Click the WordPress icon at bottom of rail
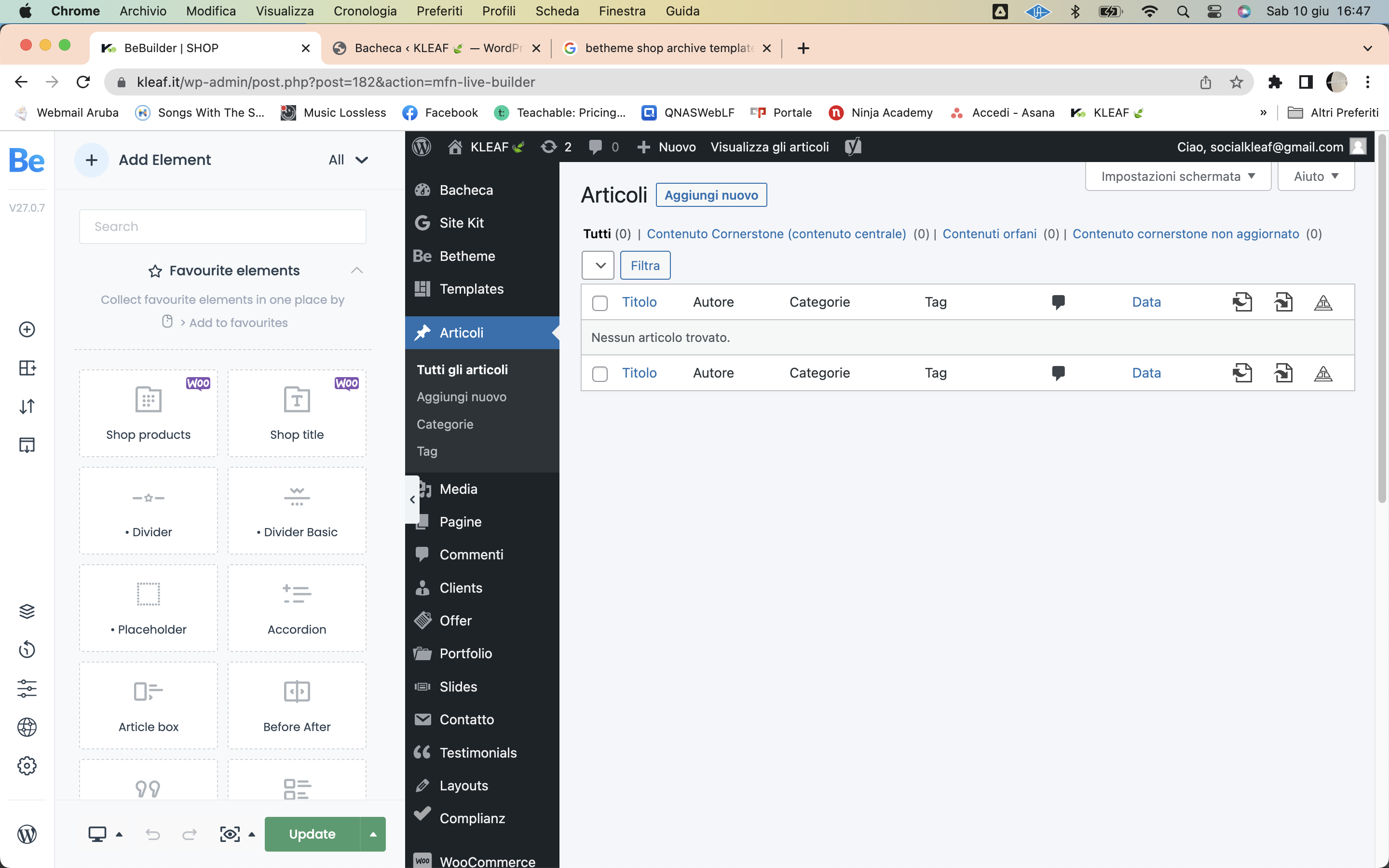This screenshot has width=1389, height=868. 27,834
